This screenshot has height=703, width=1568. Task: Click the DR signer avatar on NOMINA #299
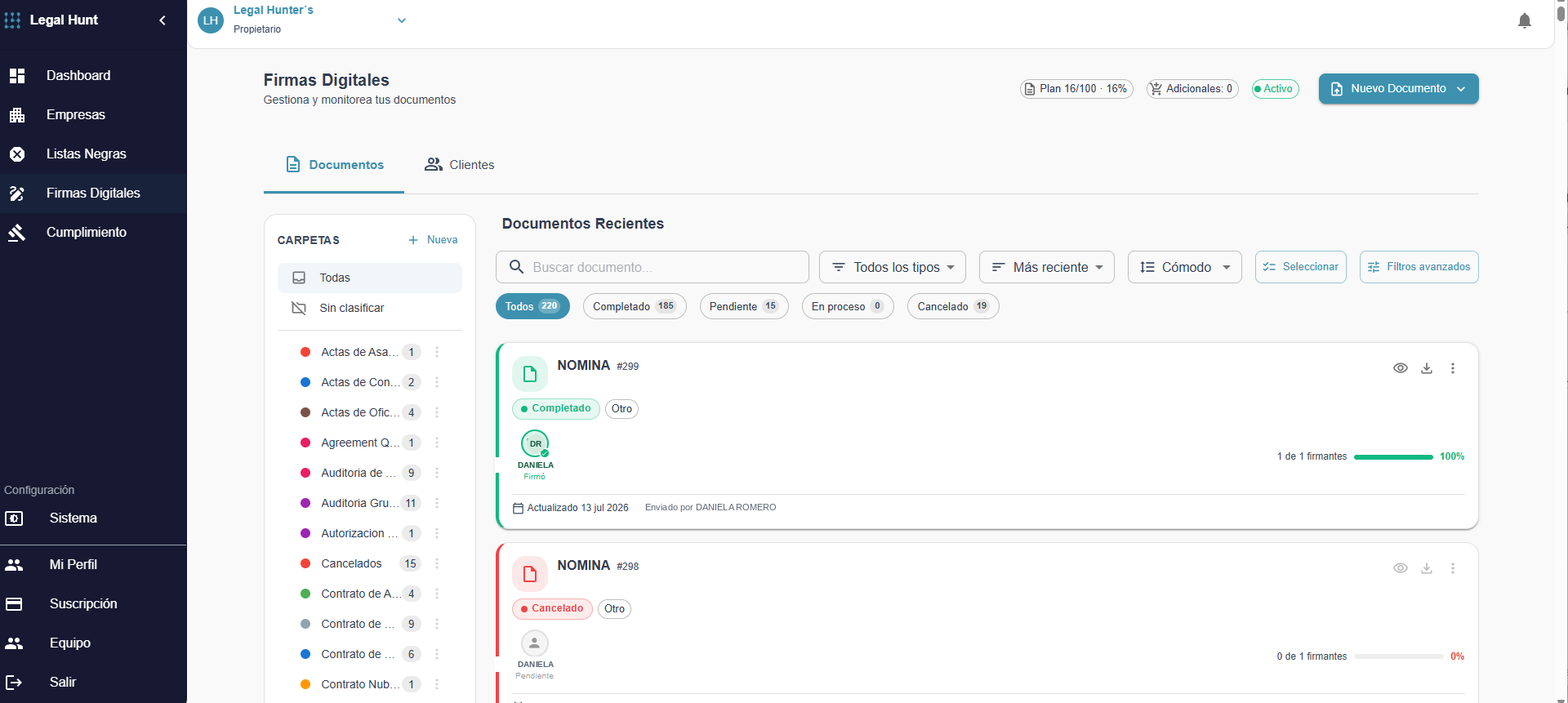tap(535, 443)
